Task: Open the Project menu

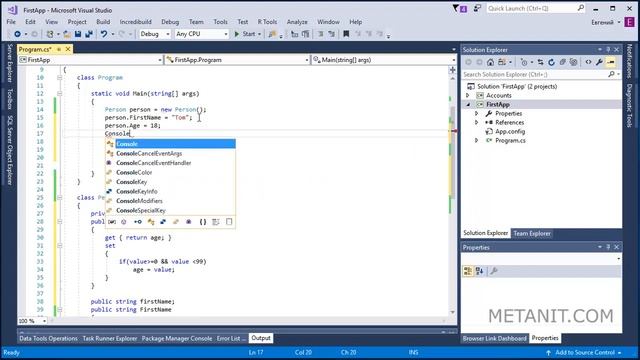Action: [x=77, y=22]
